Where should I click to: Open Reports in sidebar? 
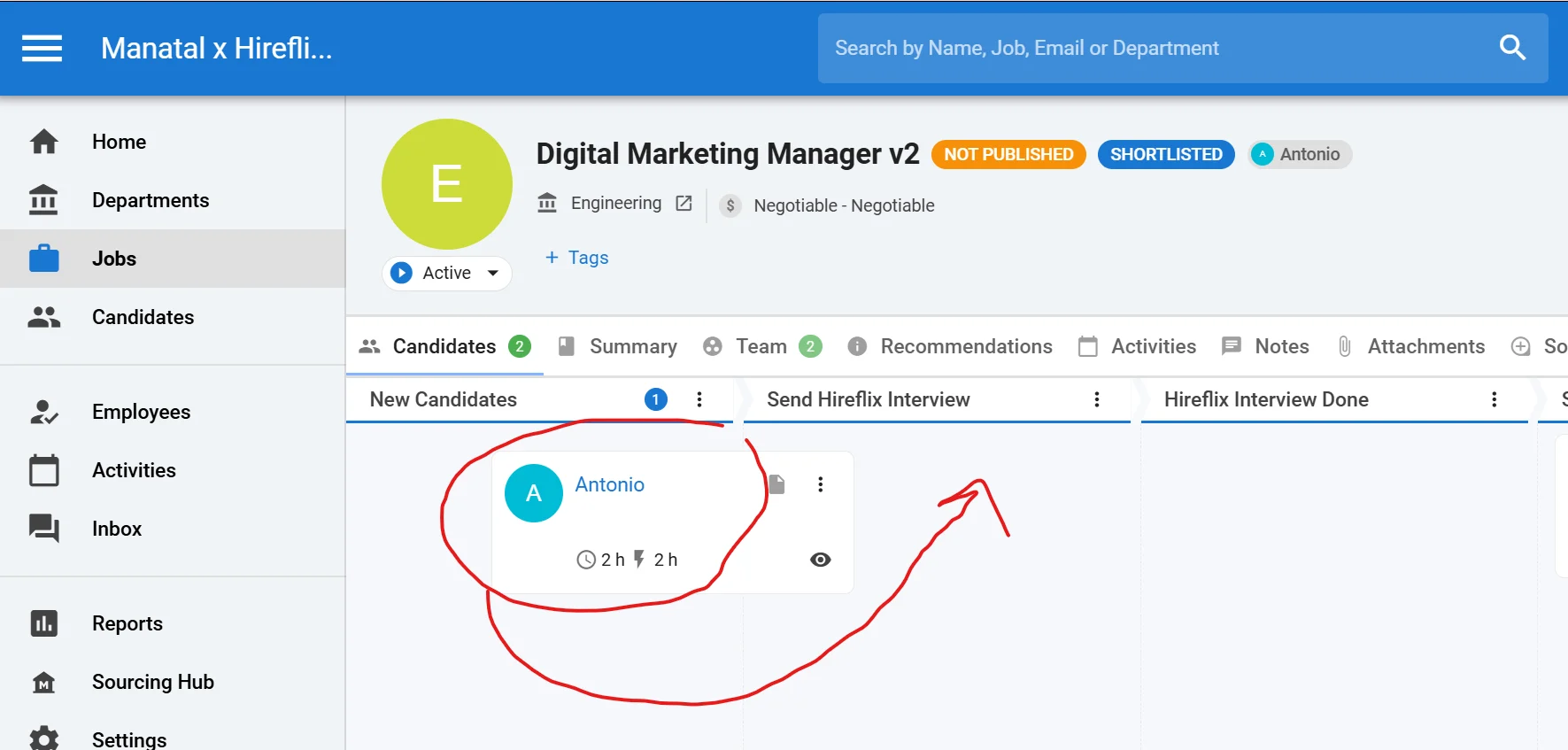click(173, 623)
